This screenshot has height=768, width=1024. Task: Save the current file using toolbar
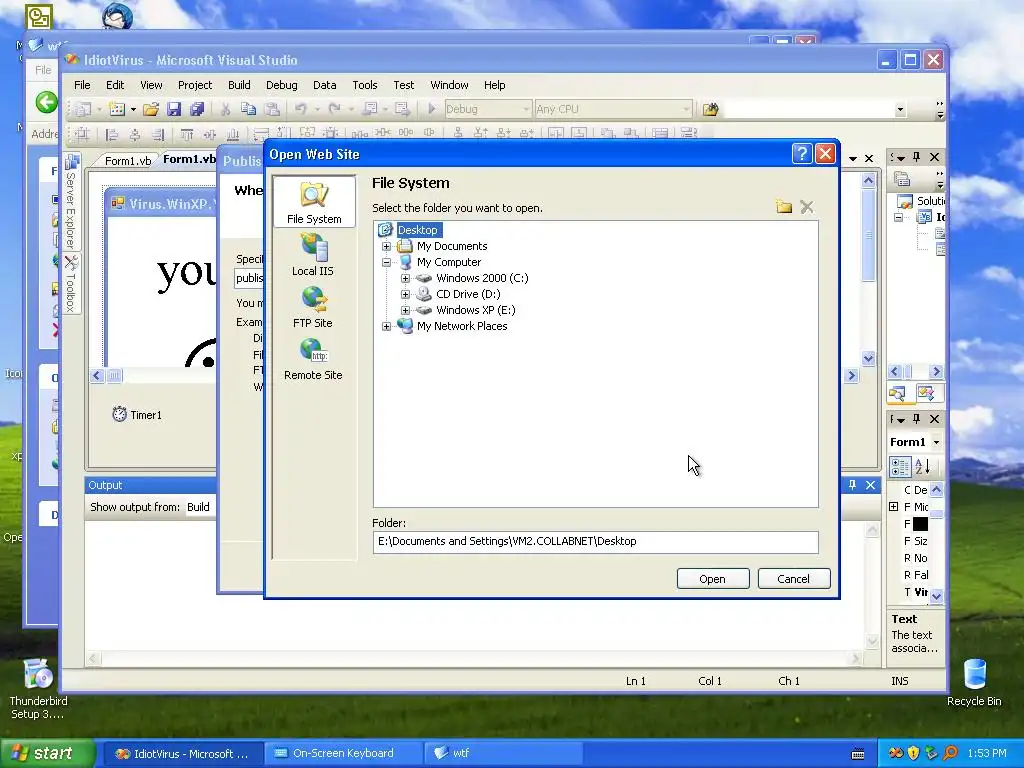click(174, 109)
